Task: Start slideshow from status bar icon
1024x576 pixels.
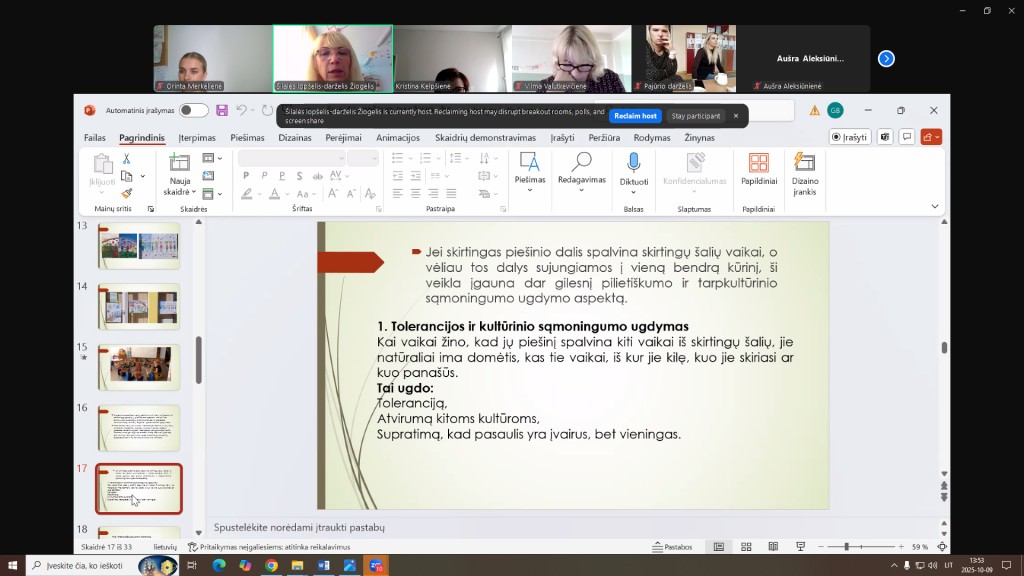Action: click(800, 547)
